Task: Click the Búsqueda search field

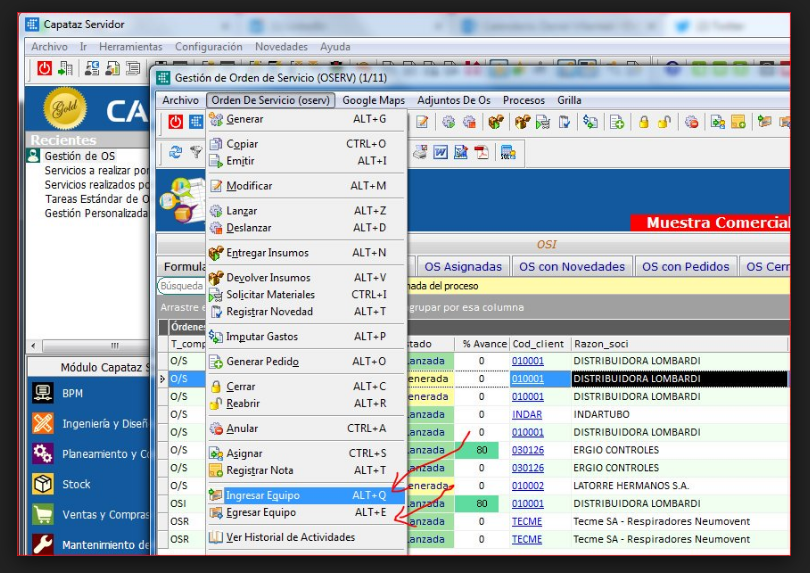Action: tap(181, 286)
